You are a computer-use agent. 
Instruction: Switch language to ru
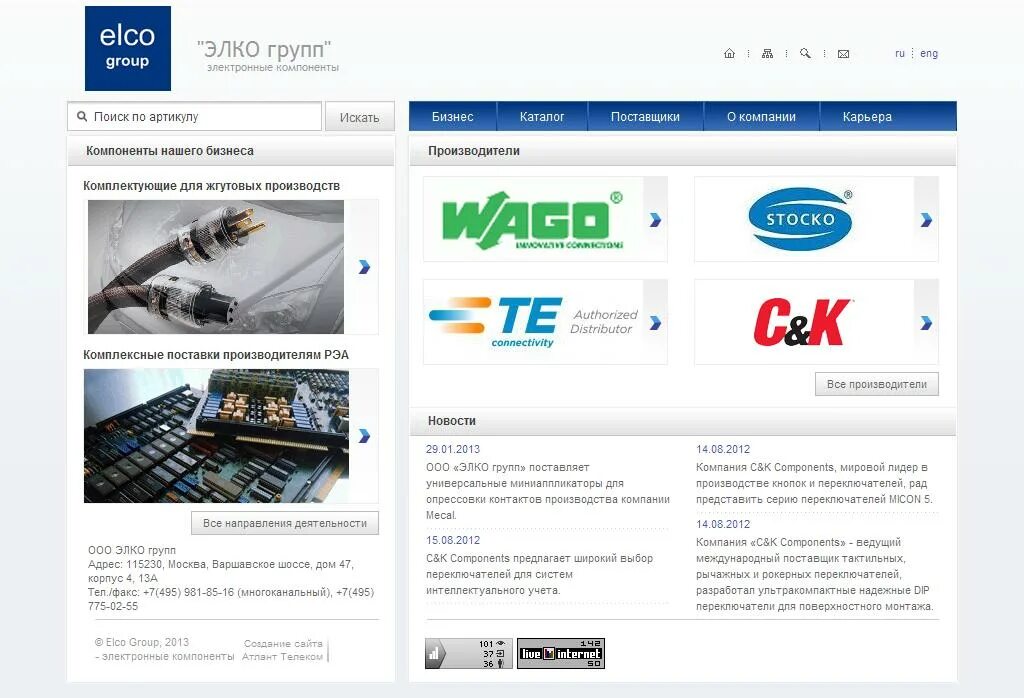point(900,54)
